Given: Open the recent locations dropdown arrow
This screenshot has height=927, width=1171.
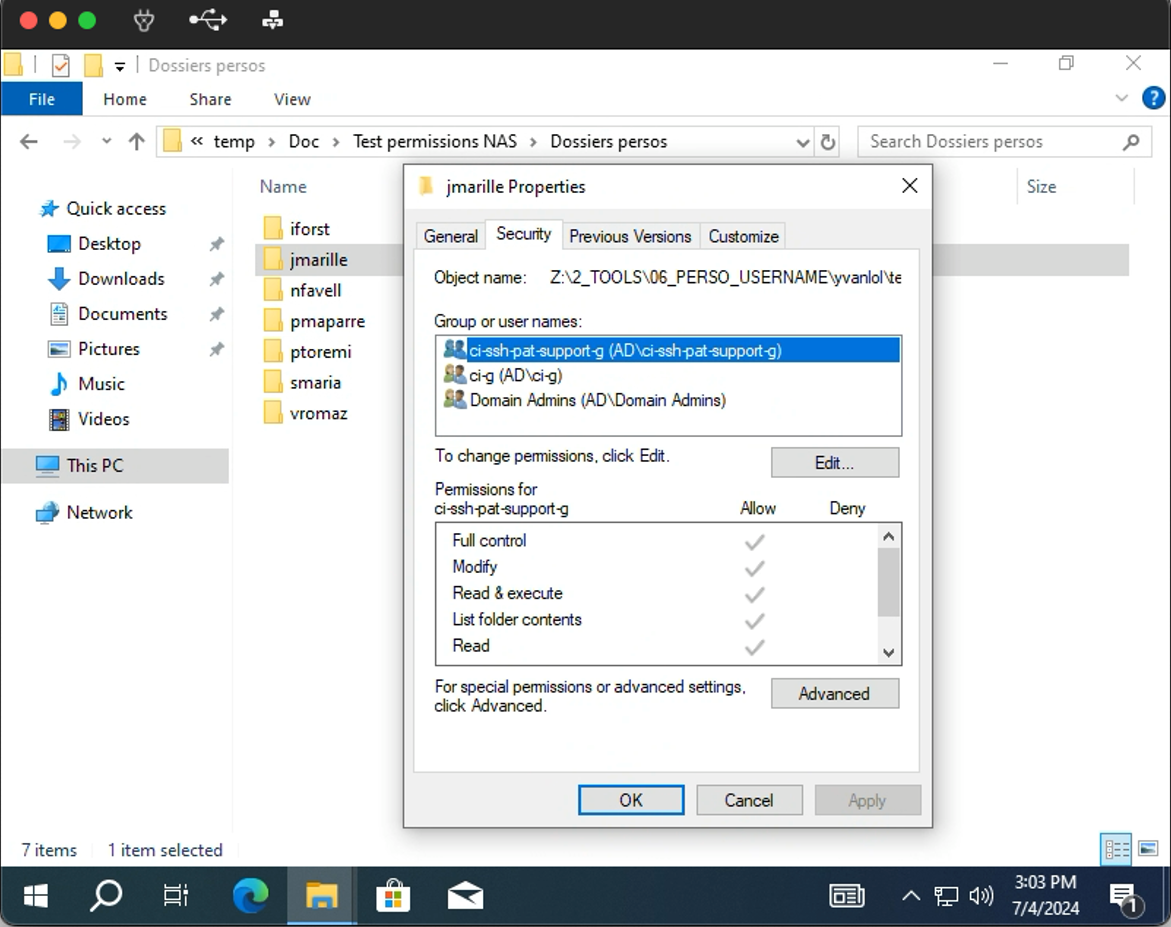Looking at the screenshot, I should pyautogui.click(x=107, y=142).
